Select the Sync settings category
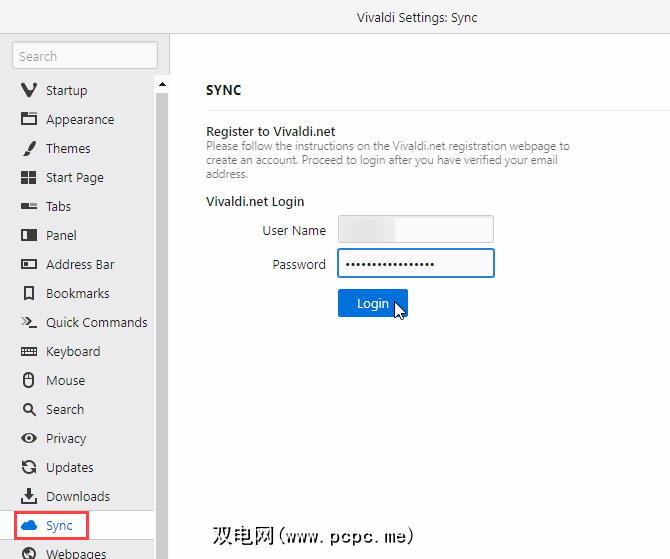This screenshot has width=670, height=559. click(x=77, y=525)
